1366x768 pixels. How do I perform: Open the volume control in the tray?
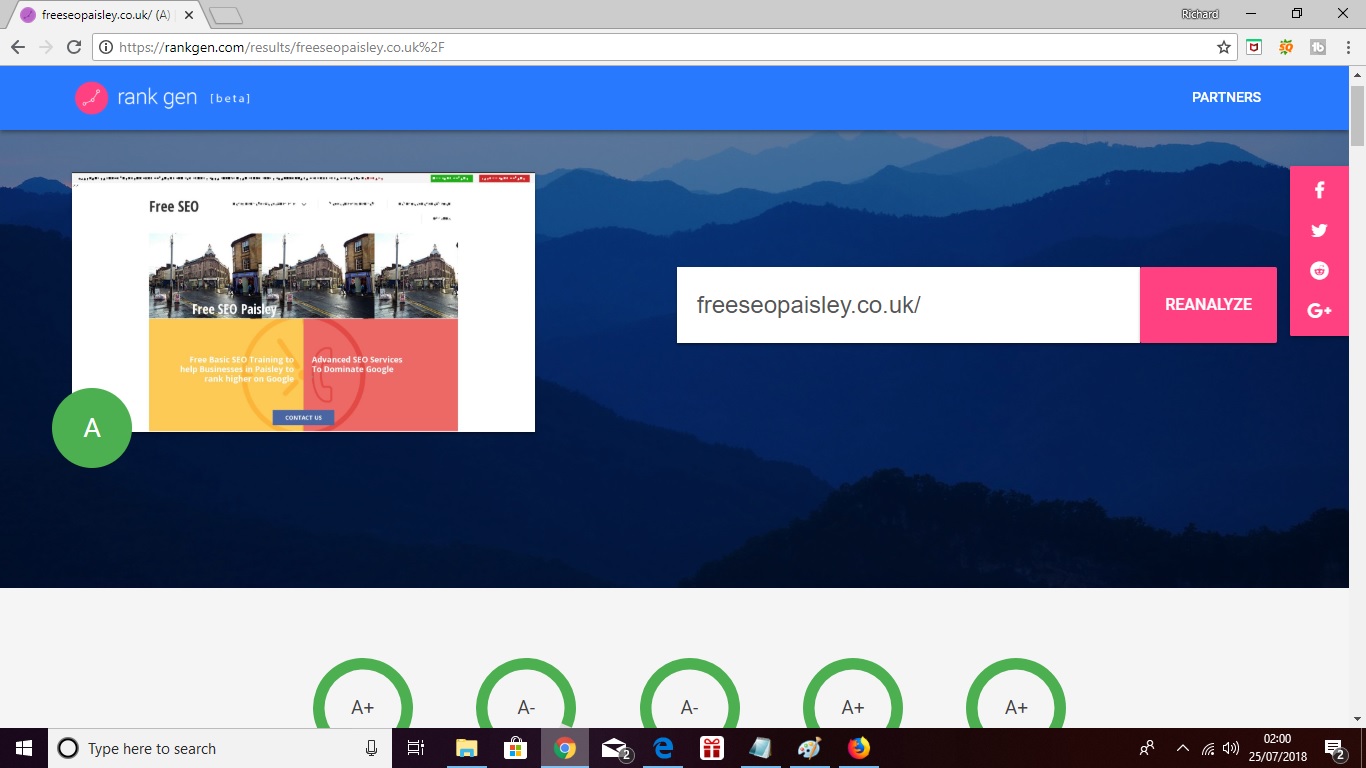(1230, 748)
